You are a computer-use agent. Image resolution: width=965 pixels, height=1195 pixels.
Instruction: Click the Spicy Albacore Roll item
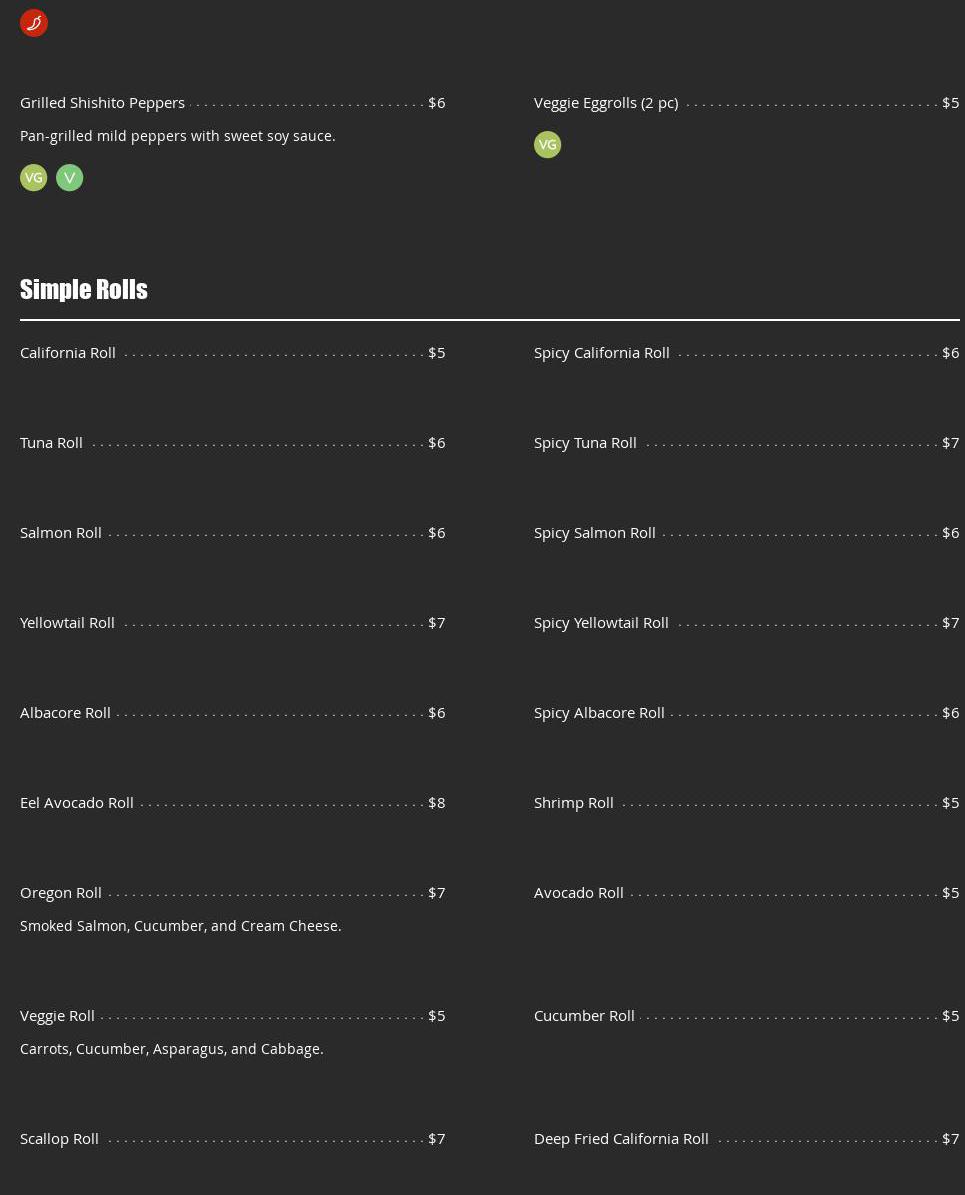pyautogui.click(x=599, y=713)
